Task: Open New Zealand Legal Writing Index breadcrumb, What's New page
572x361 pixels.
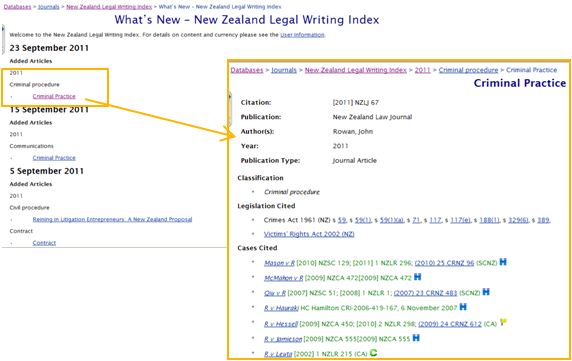Action: [x=109, y=7]
